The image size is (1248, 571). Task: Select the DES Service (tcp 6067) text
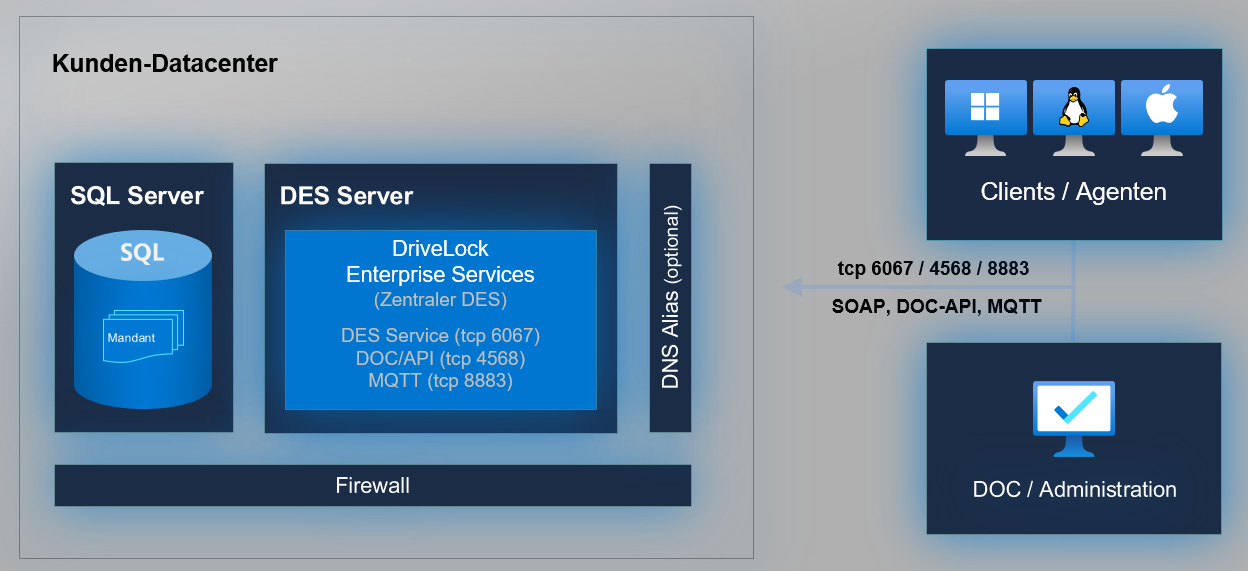tap(440, 336)
